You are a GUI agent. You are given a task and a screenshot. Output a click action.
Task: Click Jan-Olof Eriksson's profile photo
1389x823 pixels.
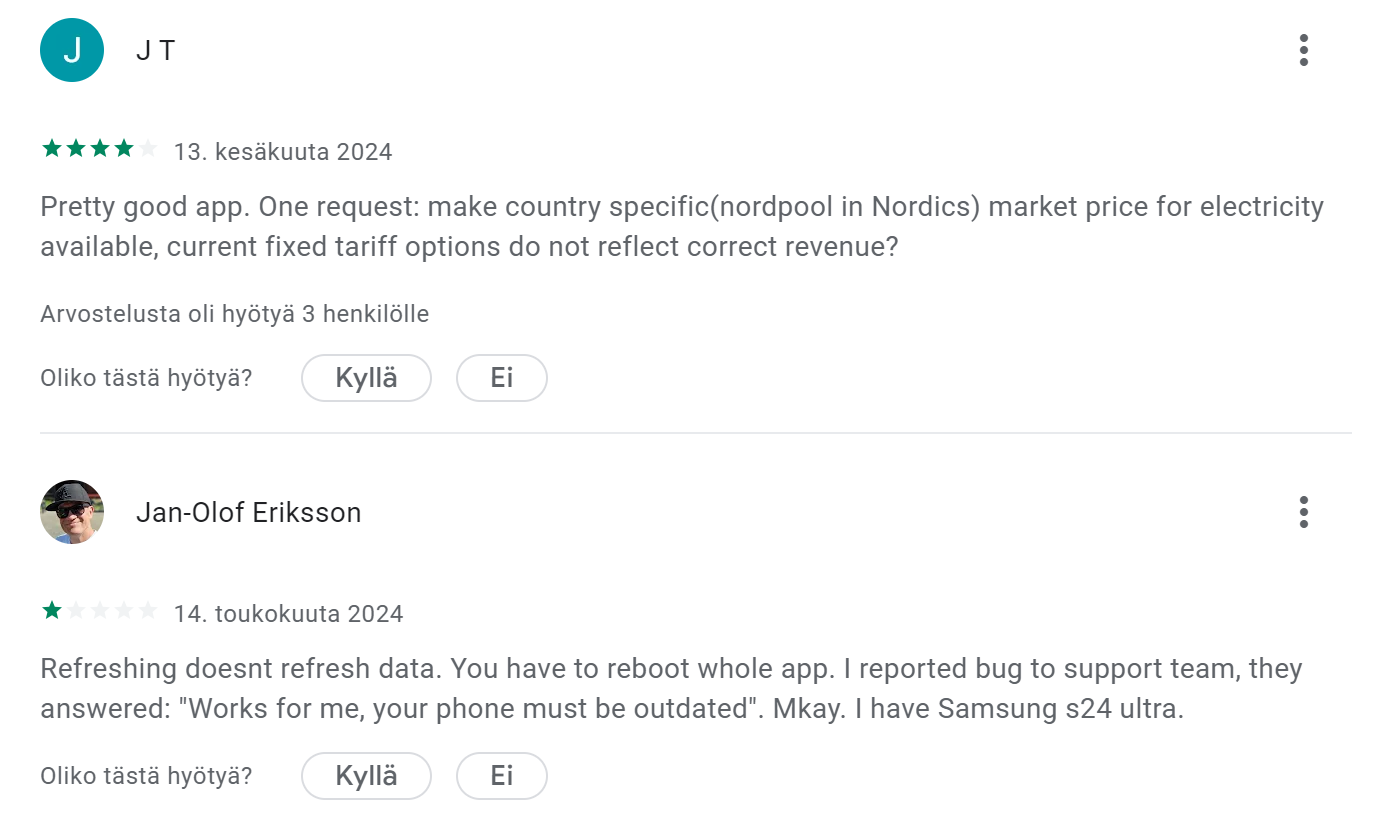coord(72,512)
